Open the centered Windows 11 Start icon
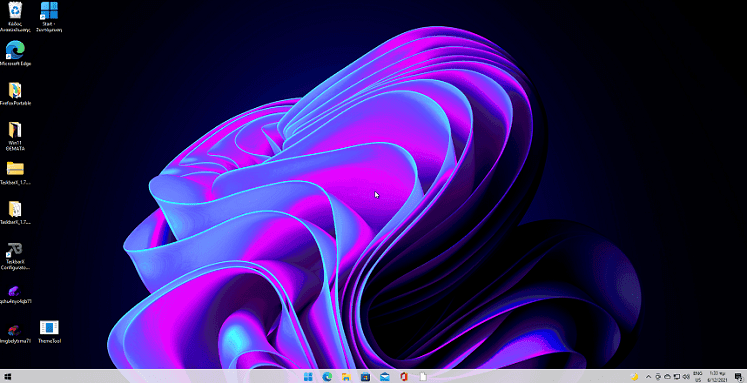The height and width of the screenshot is (383, 747). 308,377
